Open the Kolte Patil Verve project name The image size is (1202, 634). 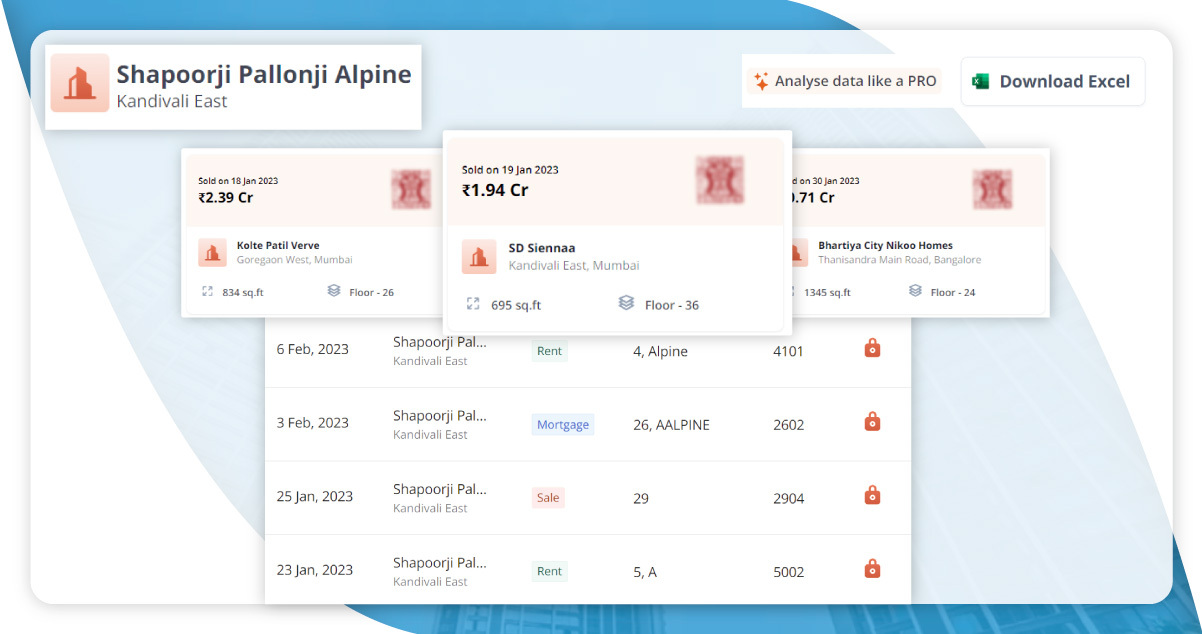coord(278,245)
